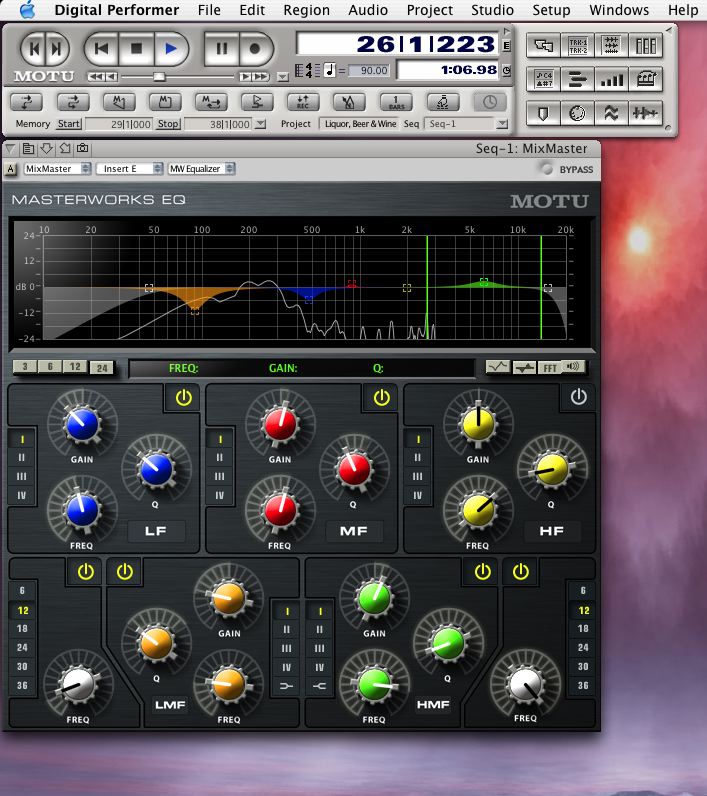Image resolution: width=707 pixels, height=796 pixels.
Task: Toggle the LF band power button
Action: coord(183,397)
